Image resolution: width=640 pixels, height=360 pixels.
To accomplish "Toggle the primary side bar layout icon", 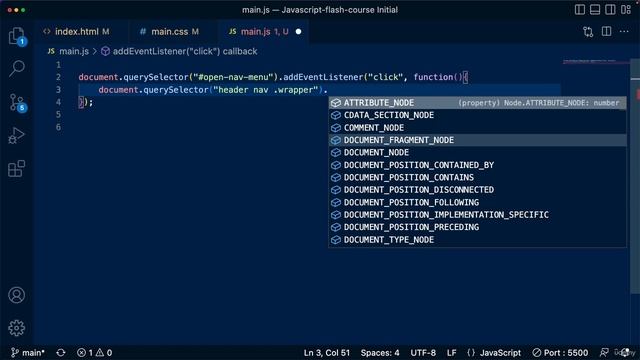I will pyautogui.click(x=580, y=9).
